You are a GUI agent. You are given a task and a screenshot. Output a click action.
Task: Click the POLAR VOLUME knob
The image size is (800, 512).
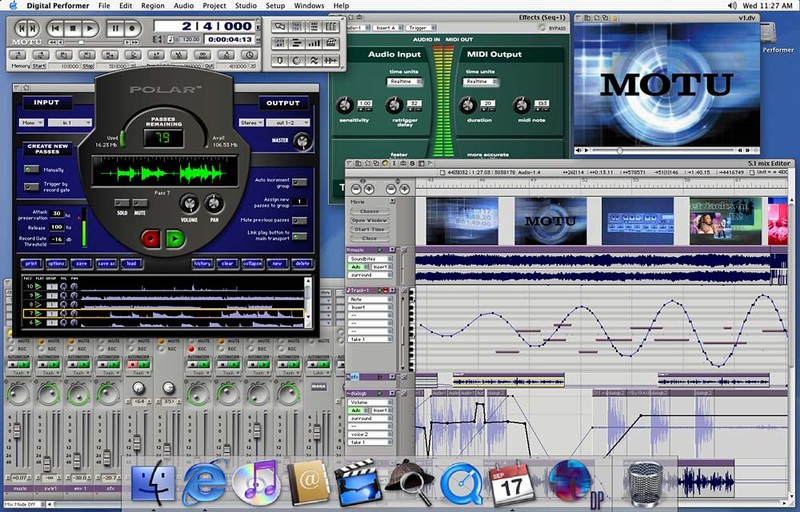point(189,204)
